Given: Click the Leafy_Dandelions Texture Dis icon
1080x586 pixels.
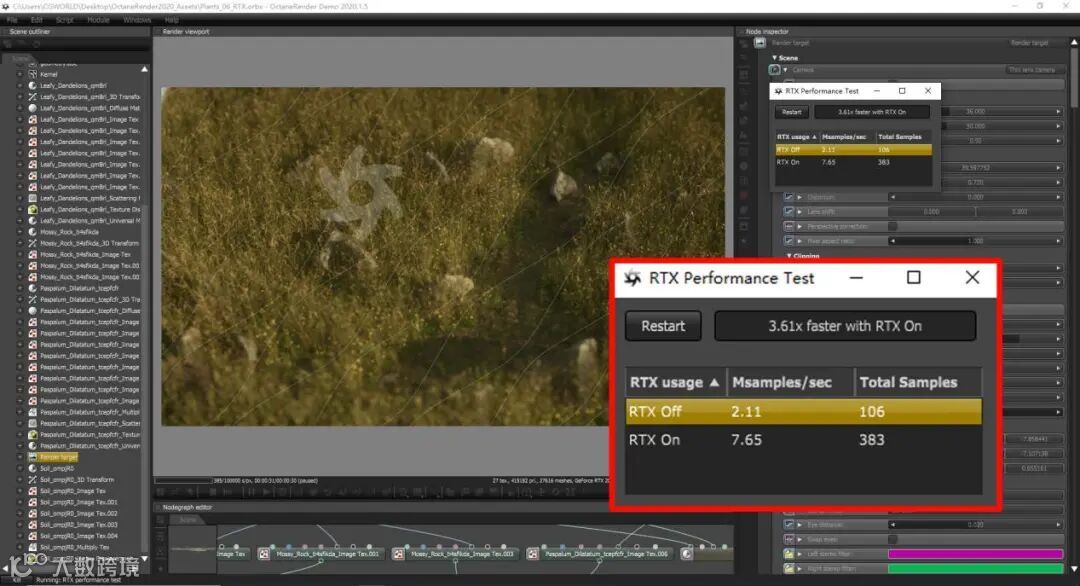Looking at the screenshot, I should (32, 209).
